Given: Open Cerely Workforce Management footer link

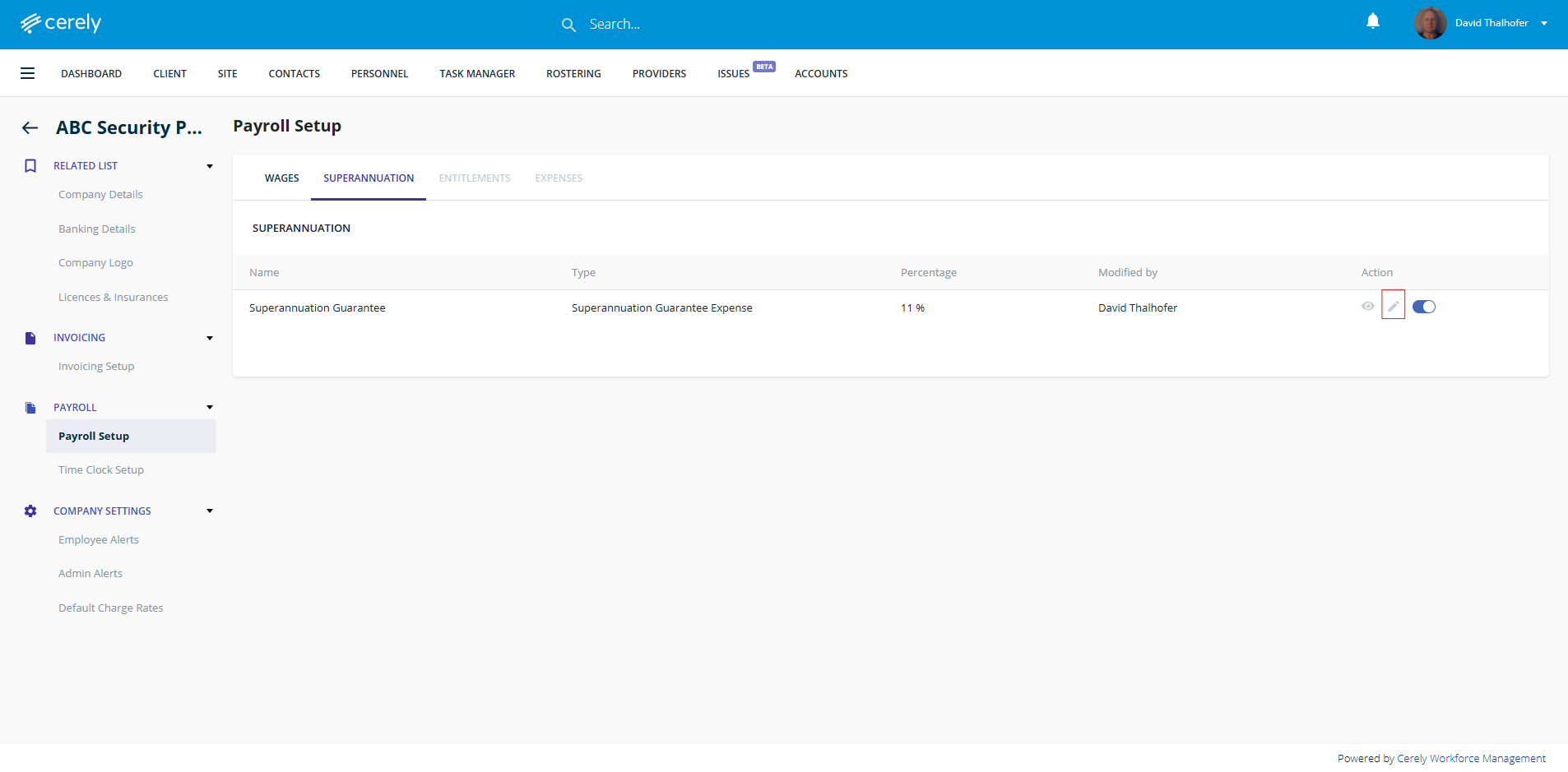Looking at the screenshot, I should pyautogui.click(x=1471, y=759).
